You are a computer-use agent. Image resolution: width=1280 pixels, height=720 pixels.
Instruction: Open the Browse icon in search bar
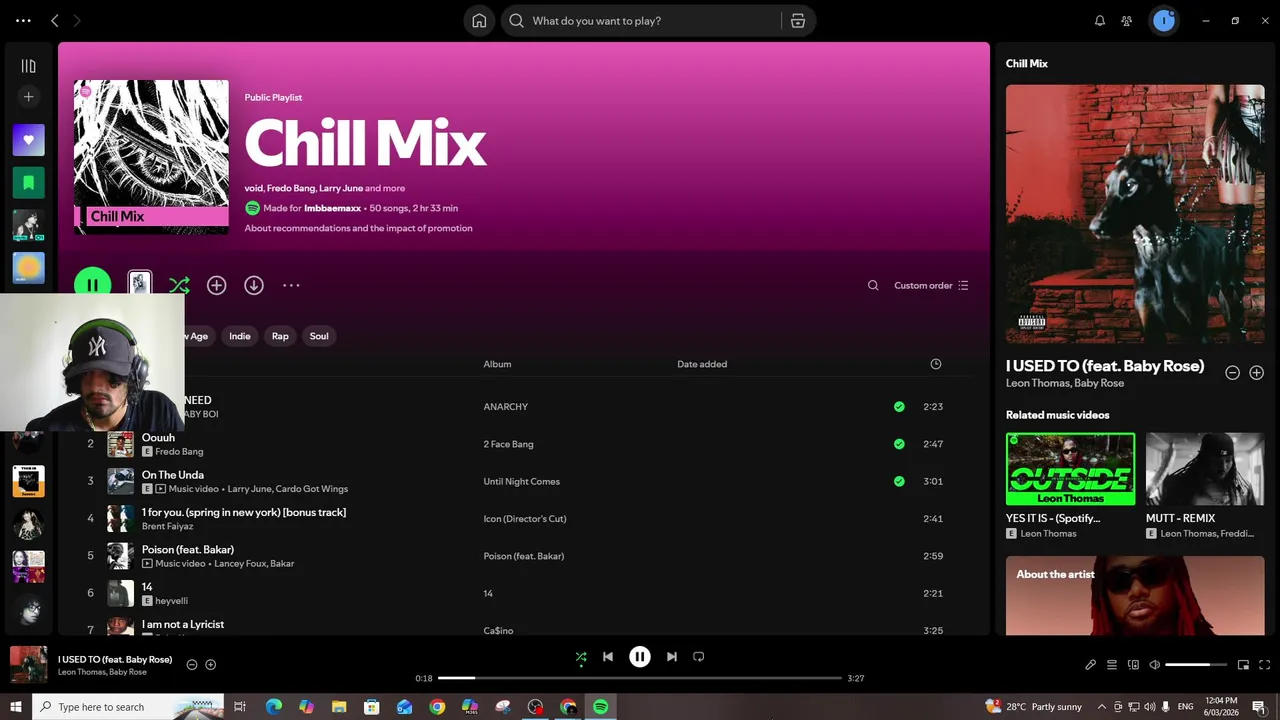(x=797, y=21)
